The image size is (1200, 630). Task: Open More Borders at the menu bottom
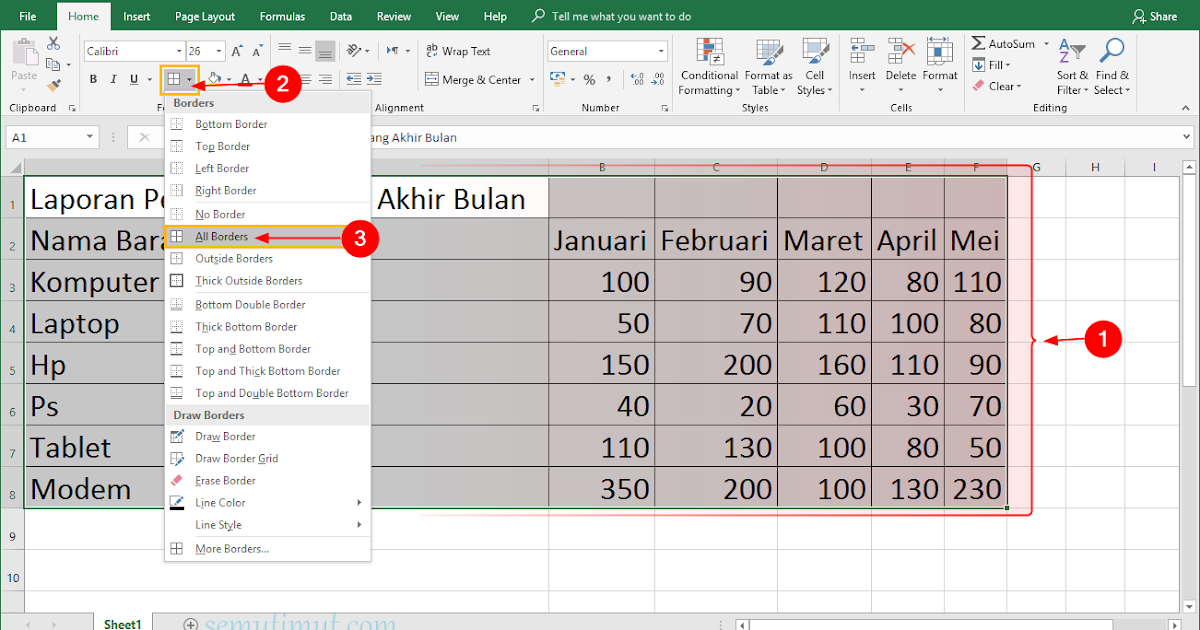tap(230, 548)
